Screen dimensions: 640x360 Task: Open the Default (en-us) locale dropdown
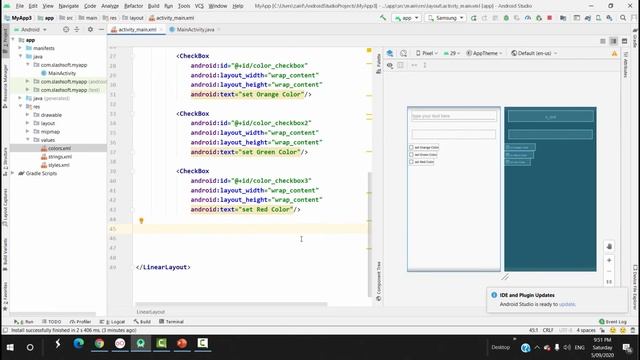(x=534, y=53)
